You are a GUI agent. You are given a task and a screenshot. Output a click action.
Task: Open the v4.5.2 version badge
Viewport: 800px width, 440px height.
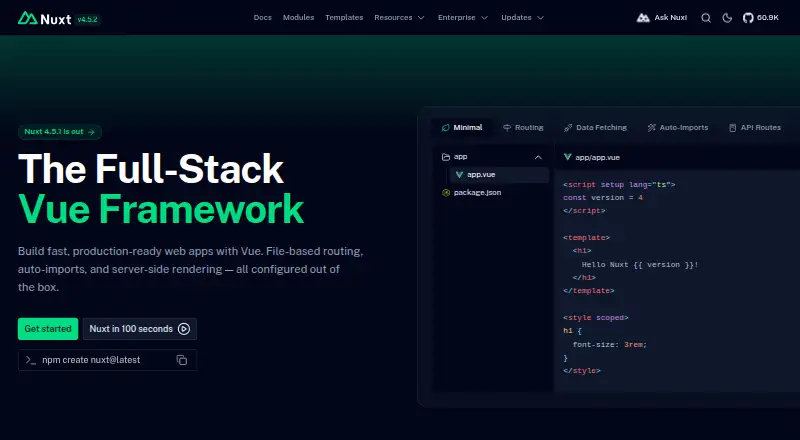point(88,19)
